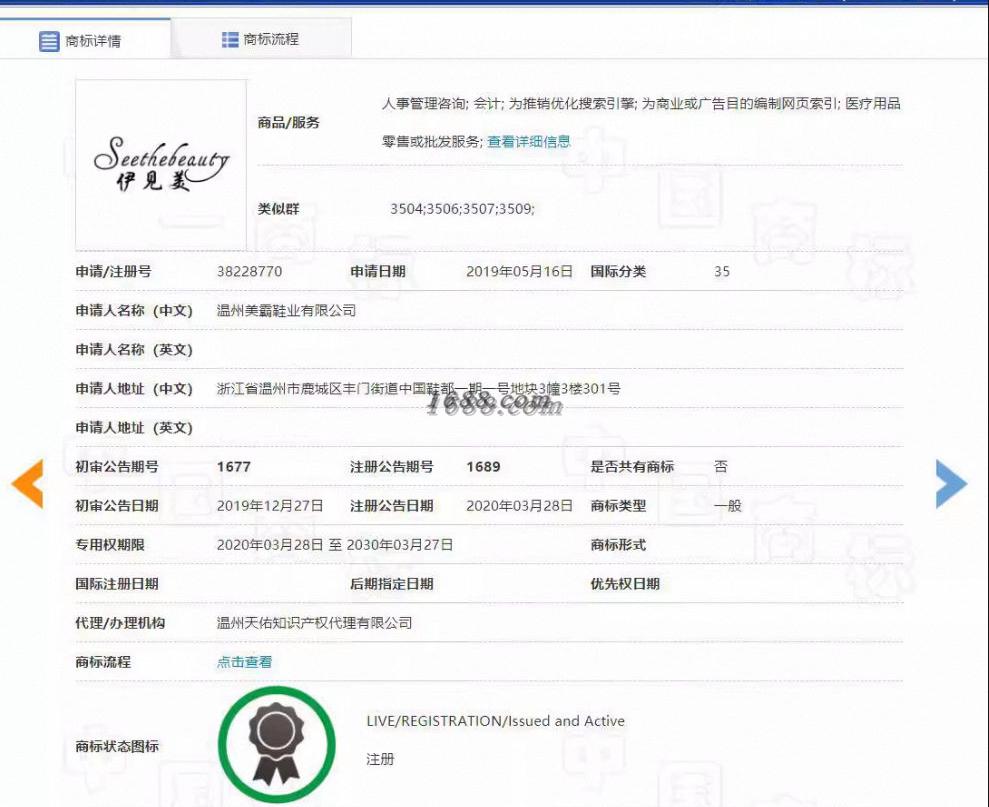Open the 查看详细信息 link
Screen dimensions: 989x807
(x=529, y=141)
